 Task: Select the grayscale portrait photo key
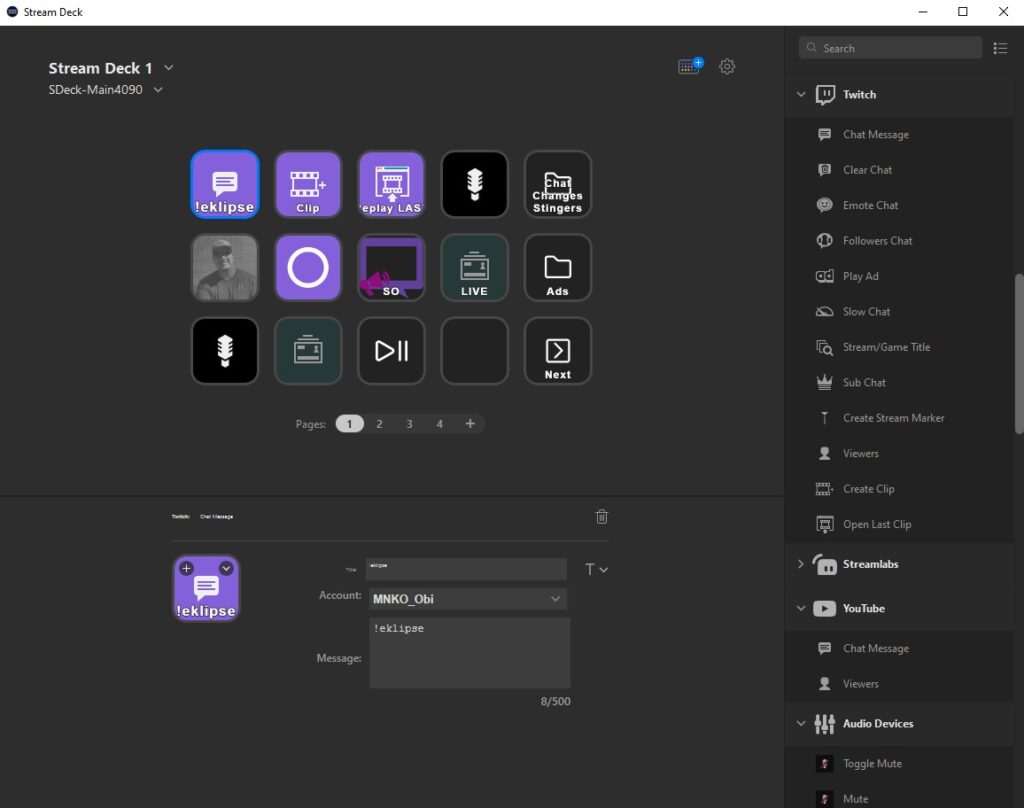225,268
